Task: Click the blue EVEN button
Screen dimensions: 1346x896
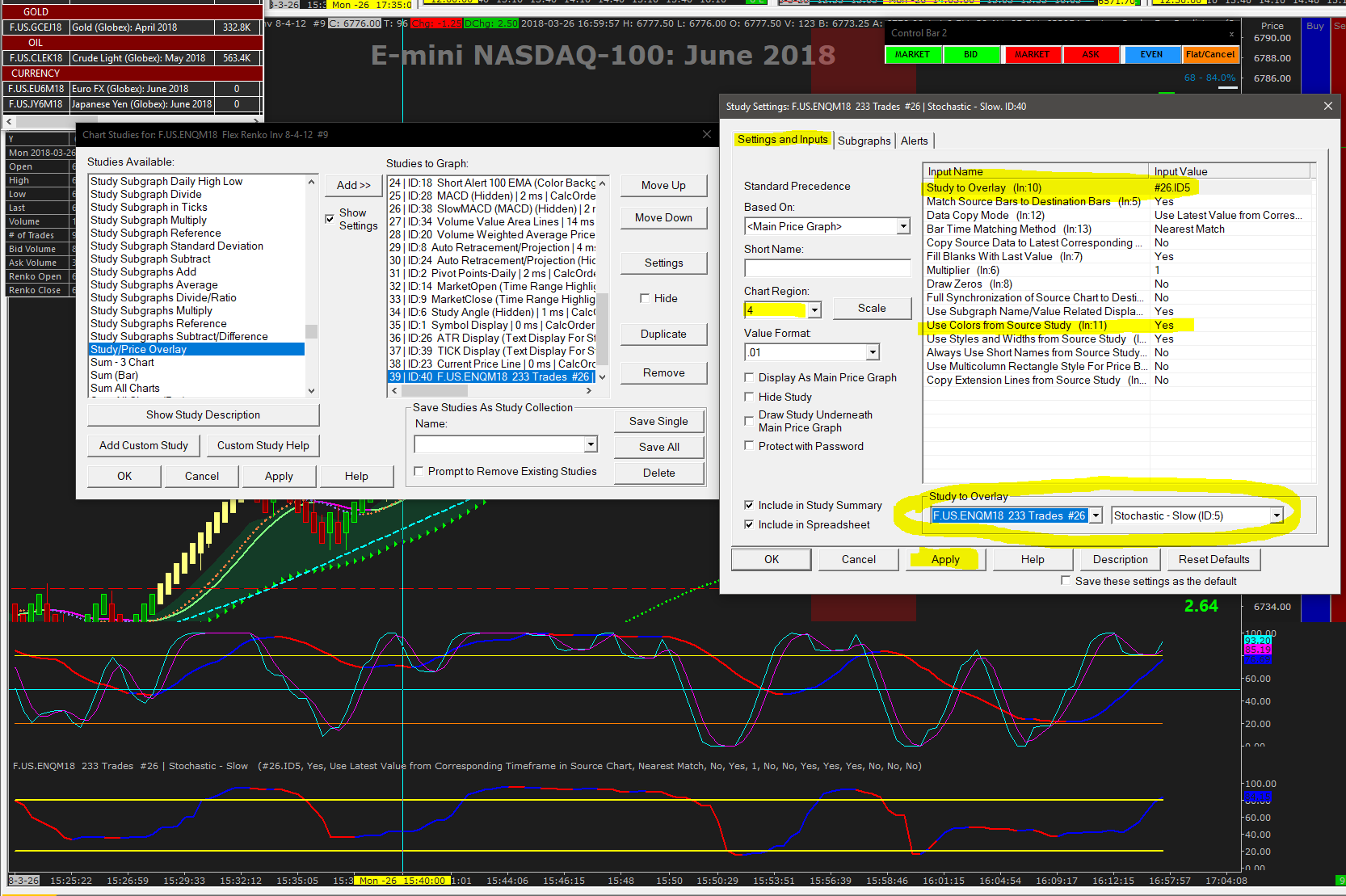Action: click(1151, 54)
